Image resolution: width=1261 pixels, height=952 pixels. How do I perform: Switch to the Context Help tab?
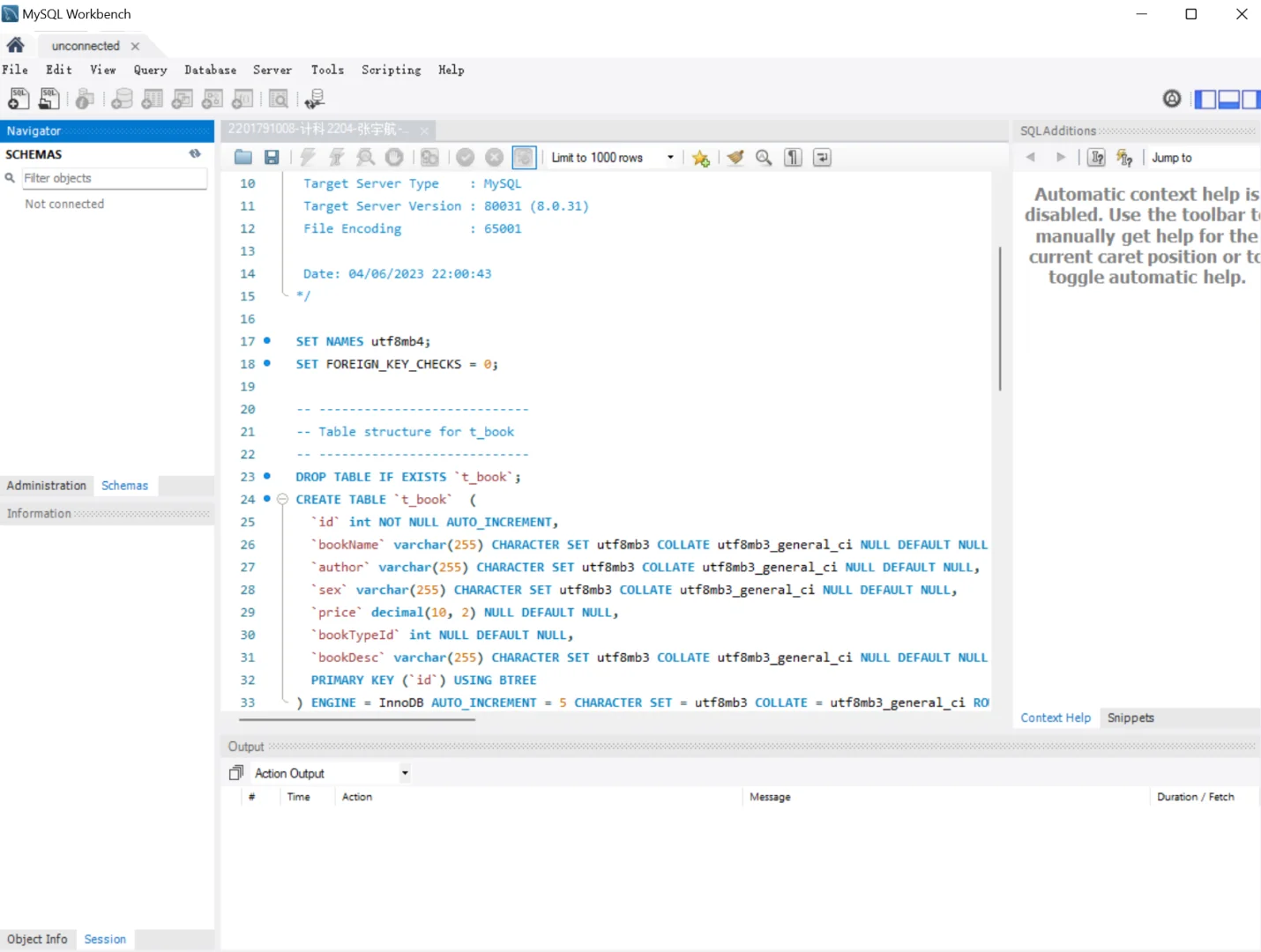(x=1056, y=718)
